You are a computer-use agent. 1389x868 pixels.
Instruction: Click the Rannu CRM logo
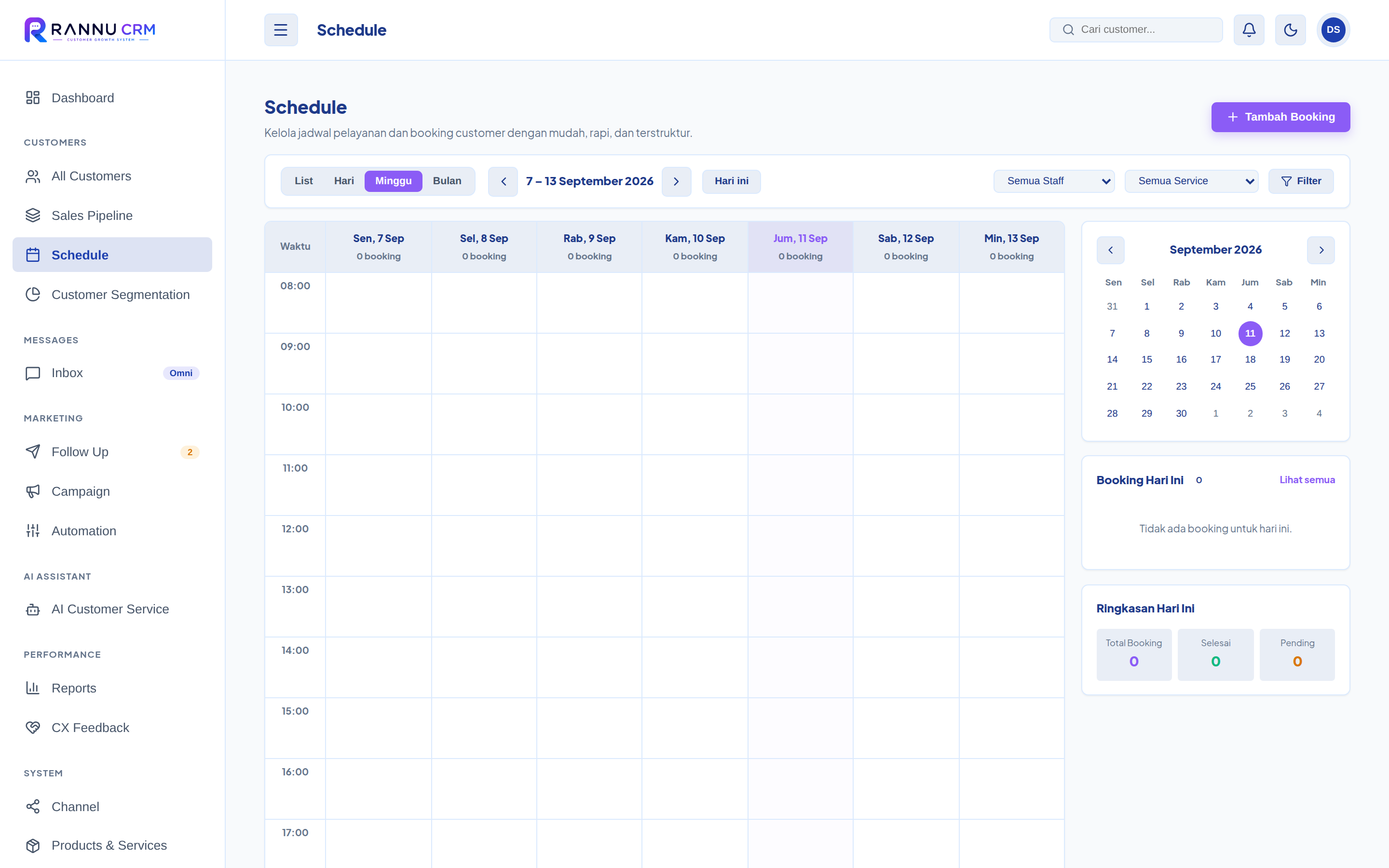pyautogui.click(x=90, y=30)
